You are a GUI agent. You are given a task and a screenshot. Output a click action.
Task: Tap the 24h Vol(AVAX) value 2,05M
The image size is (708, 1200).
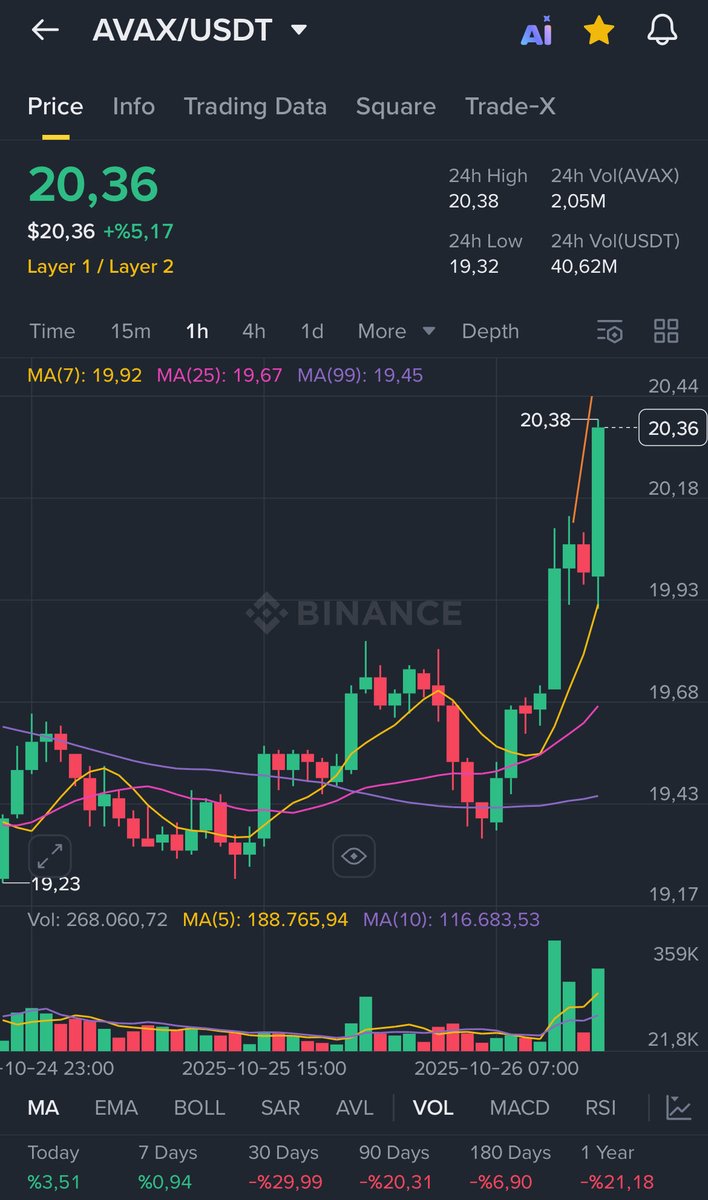tap(580, 202)
